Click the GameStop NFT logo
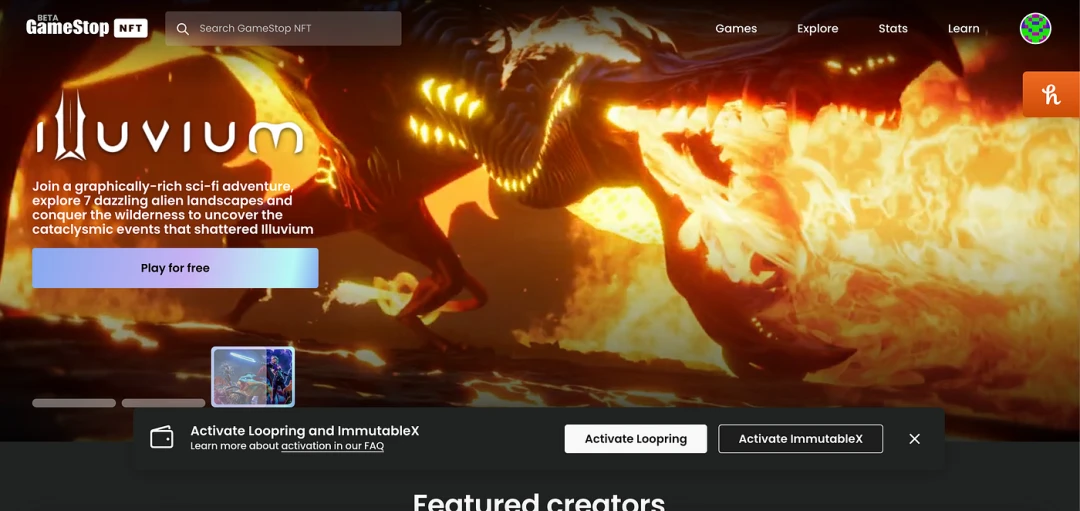This screenshot has width=1080, height=511. click(87, 27)
